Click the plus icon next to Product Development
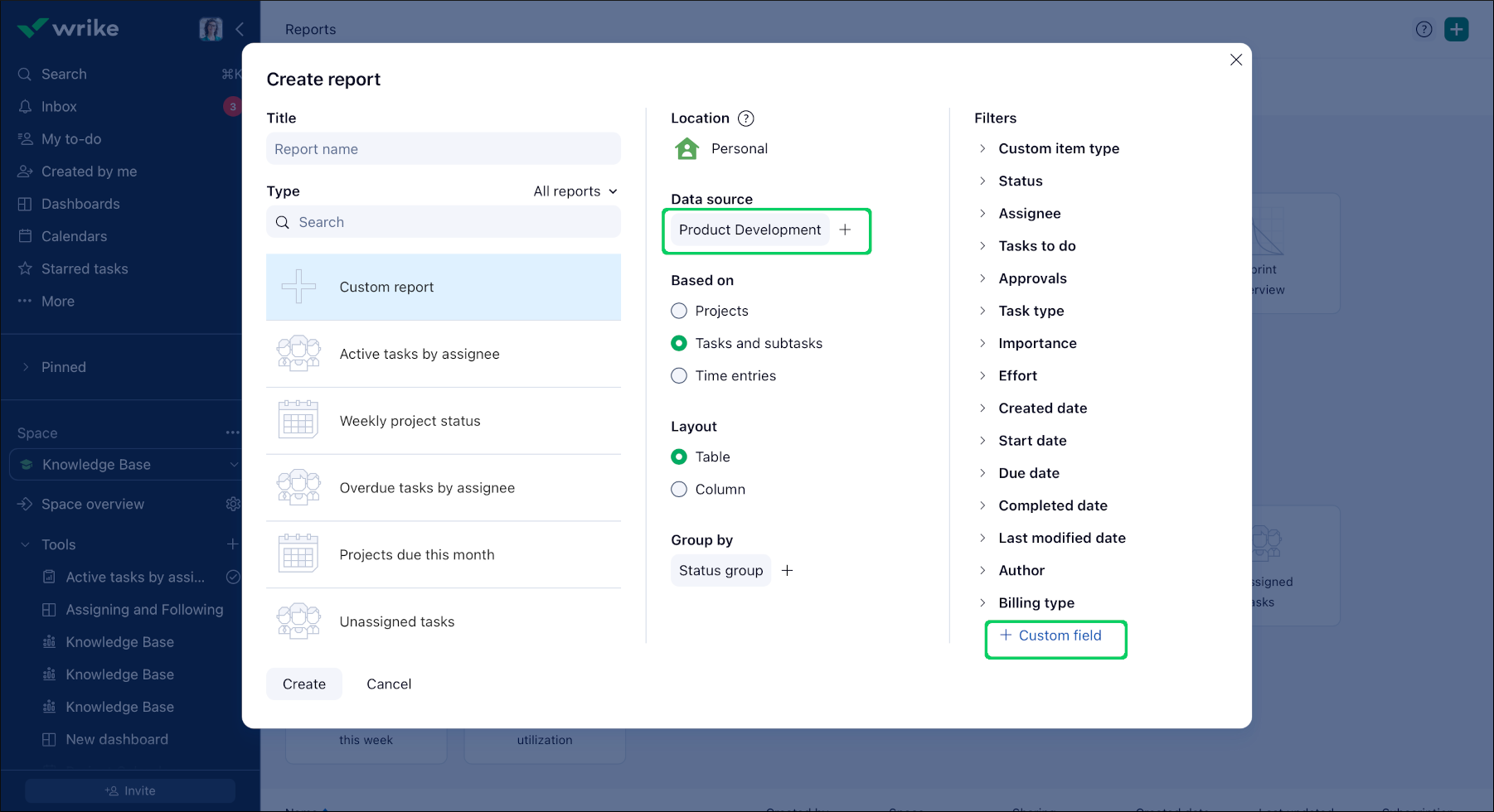 (845, 230)
